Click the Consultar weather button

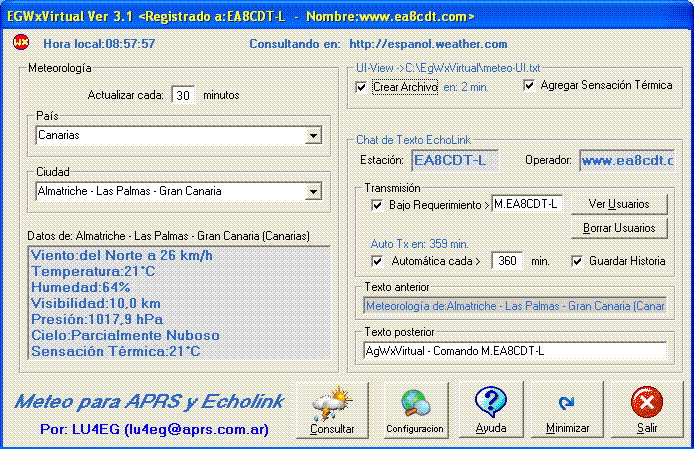pyautogui.click(x=332, y=410)
